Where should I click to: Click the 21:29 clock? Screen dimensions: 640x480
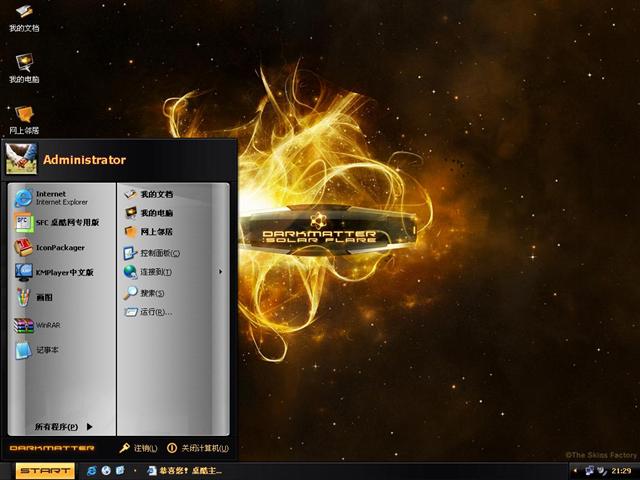[621, 471]
